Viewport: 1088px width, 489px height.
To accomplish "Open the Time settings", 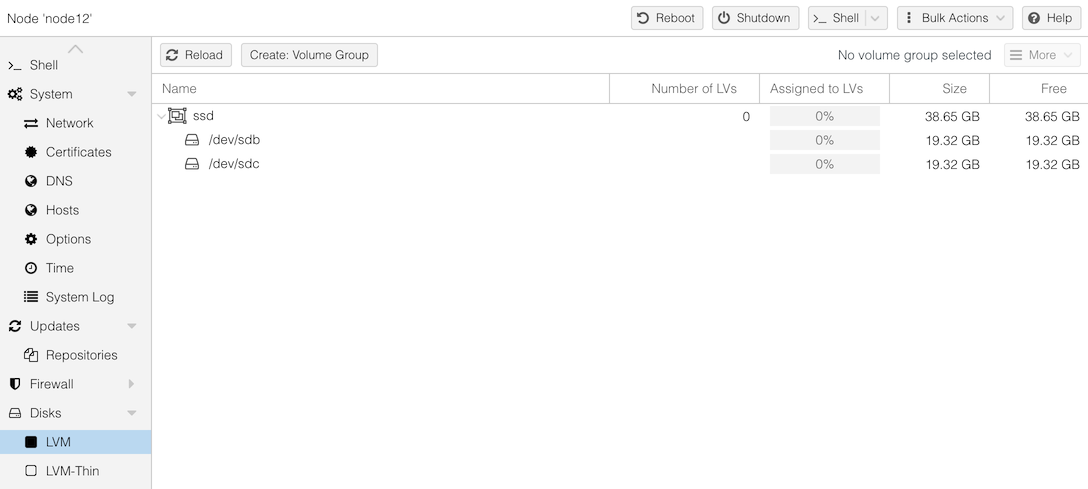I will point(59,268).
